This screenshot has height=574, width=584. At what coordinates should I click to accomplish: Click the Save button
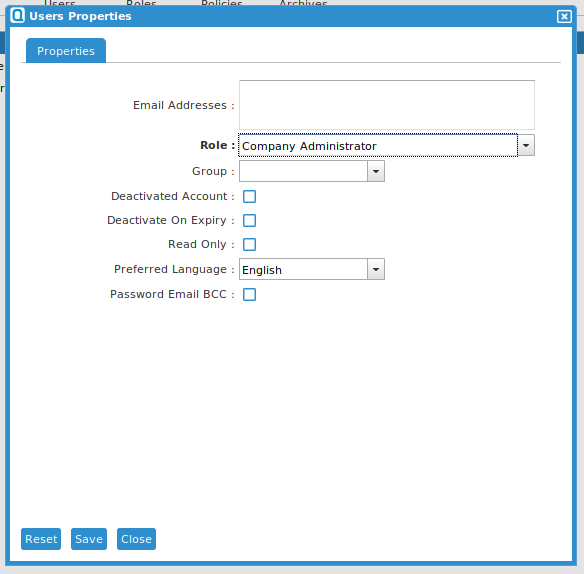pyautogui.click(x=89, y=539)
